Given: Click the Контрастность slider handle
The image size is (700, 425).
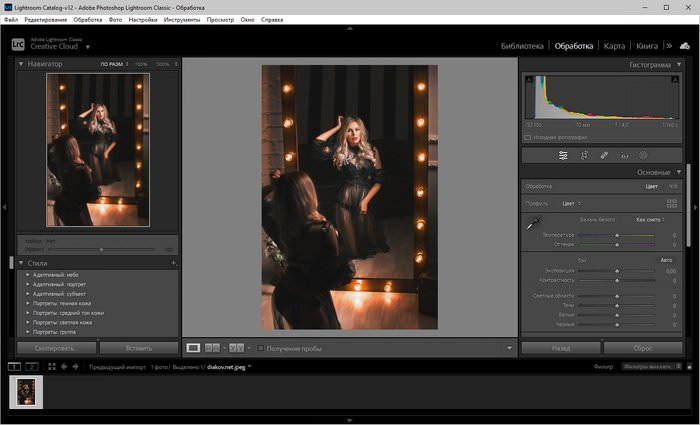Looking at the screenshot, I should coord(617,280).
